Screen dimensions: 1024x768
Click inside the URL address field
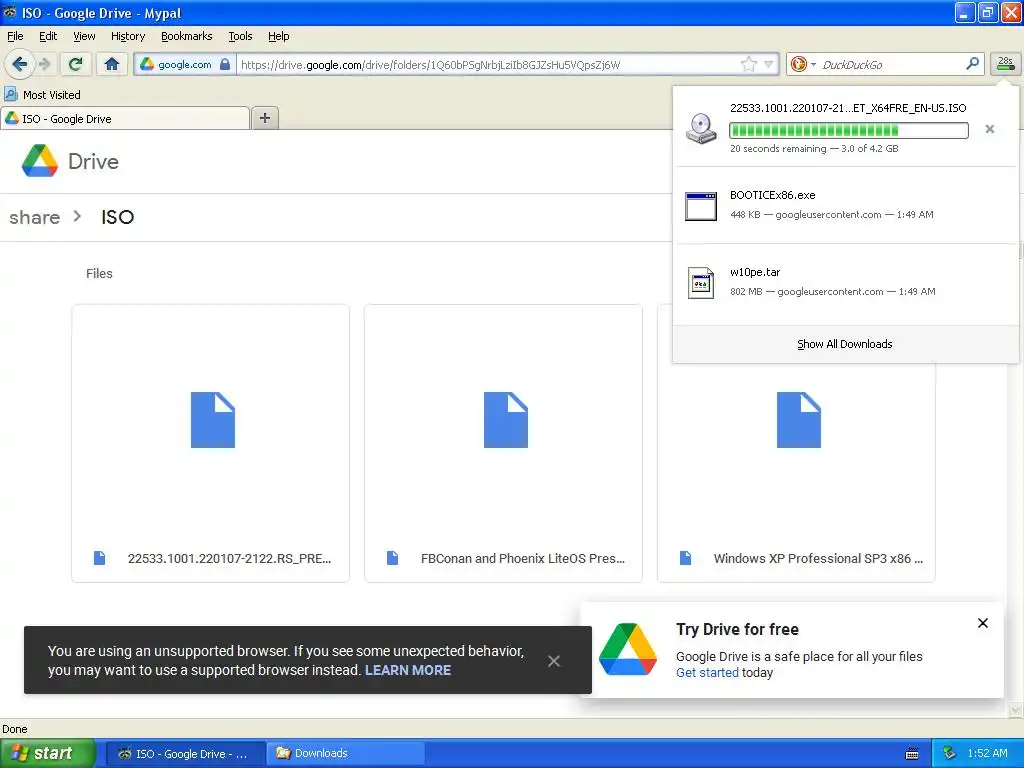tap(488, 65)
